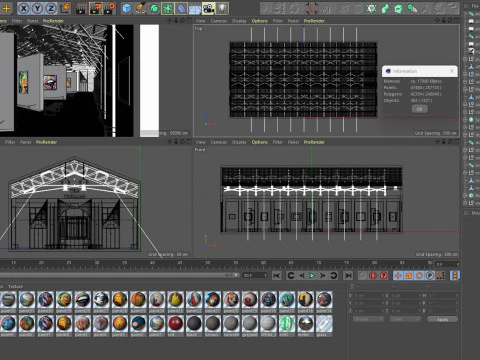Screen dimensions: 480x360
Task: Click the green subdivision generator icon
Action: point(154,8)
